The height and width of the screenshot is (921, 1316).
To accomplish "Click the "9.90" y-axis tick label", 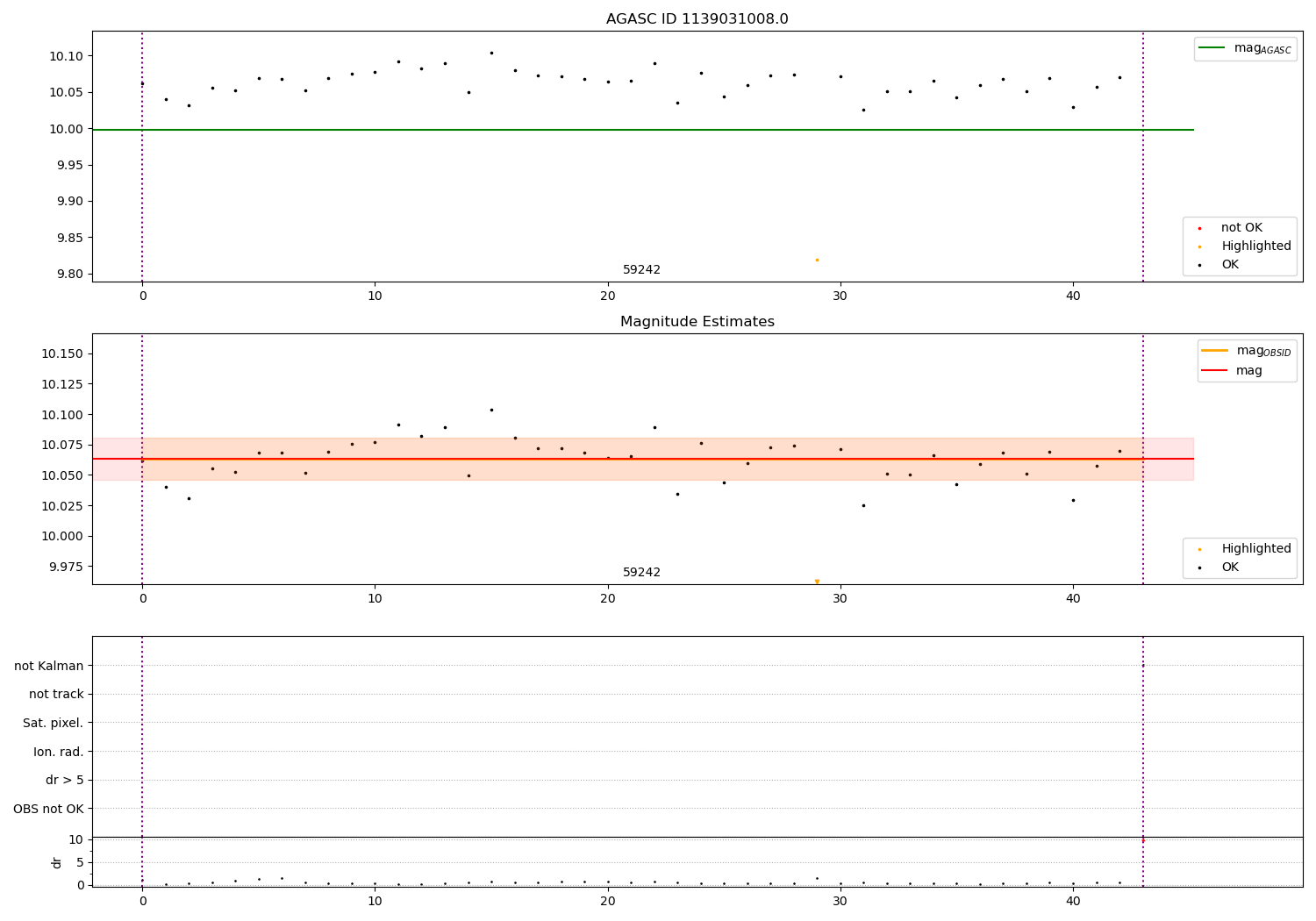I will (x=69, y=202).
